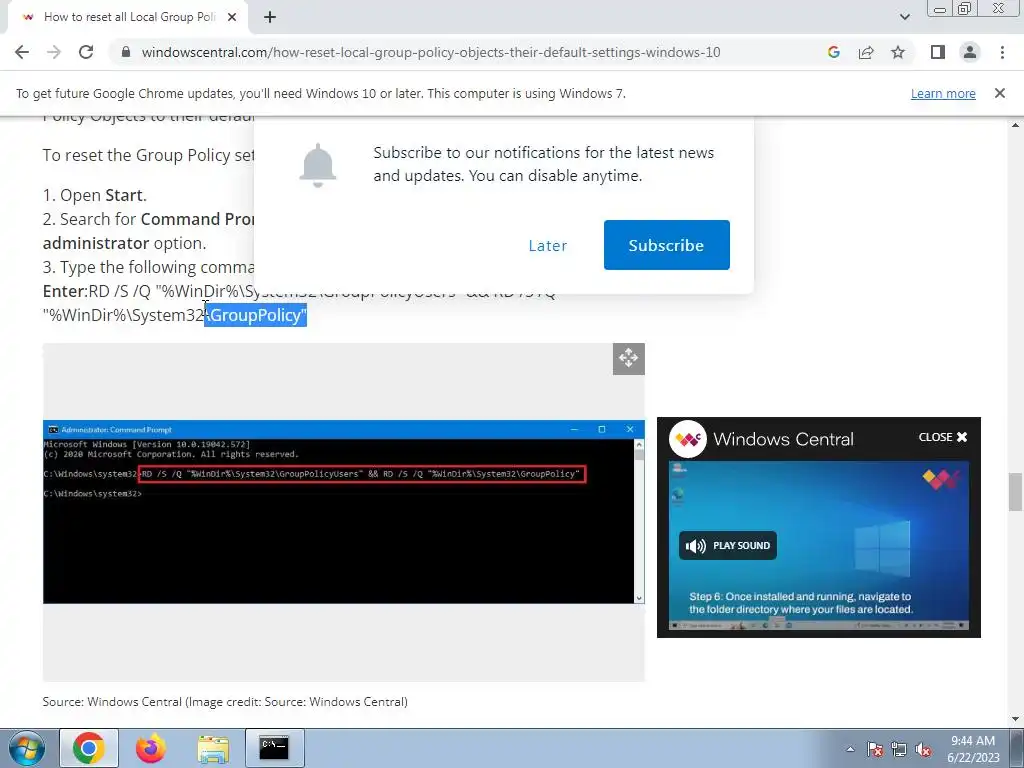Image resolution: width=1024 pixels, height=768 pixels.
Task: Click the PLAY SOUND button
Action: pyautogui.click(x=728, y=545)
